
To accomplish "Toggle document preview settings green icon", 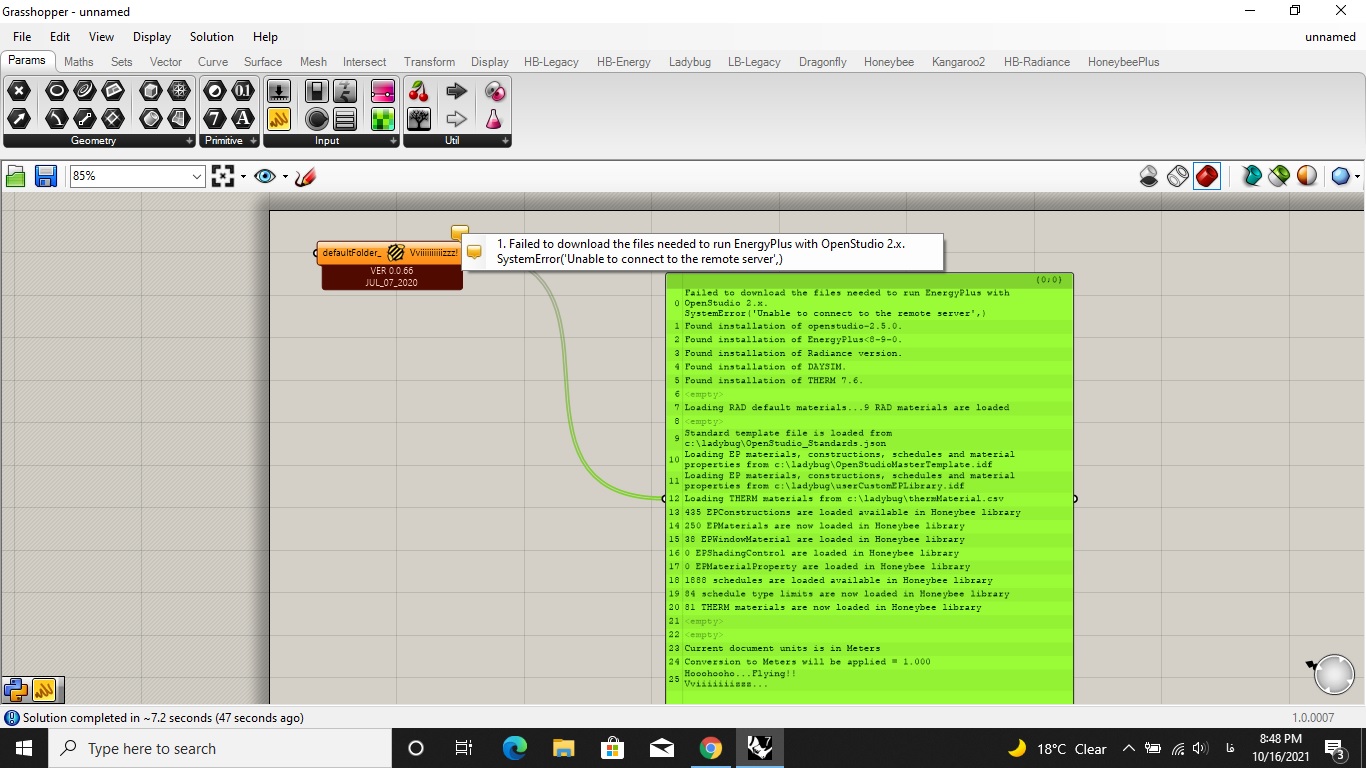I will coord(1279,177).
